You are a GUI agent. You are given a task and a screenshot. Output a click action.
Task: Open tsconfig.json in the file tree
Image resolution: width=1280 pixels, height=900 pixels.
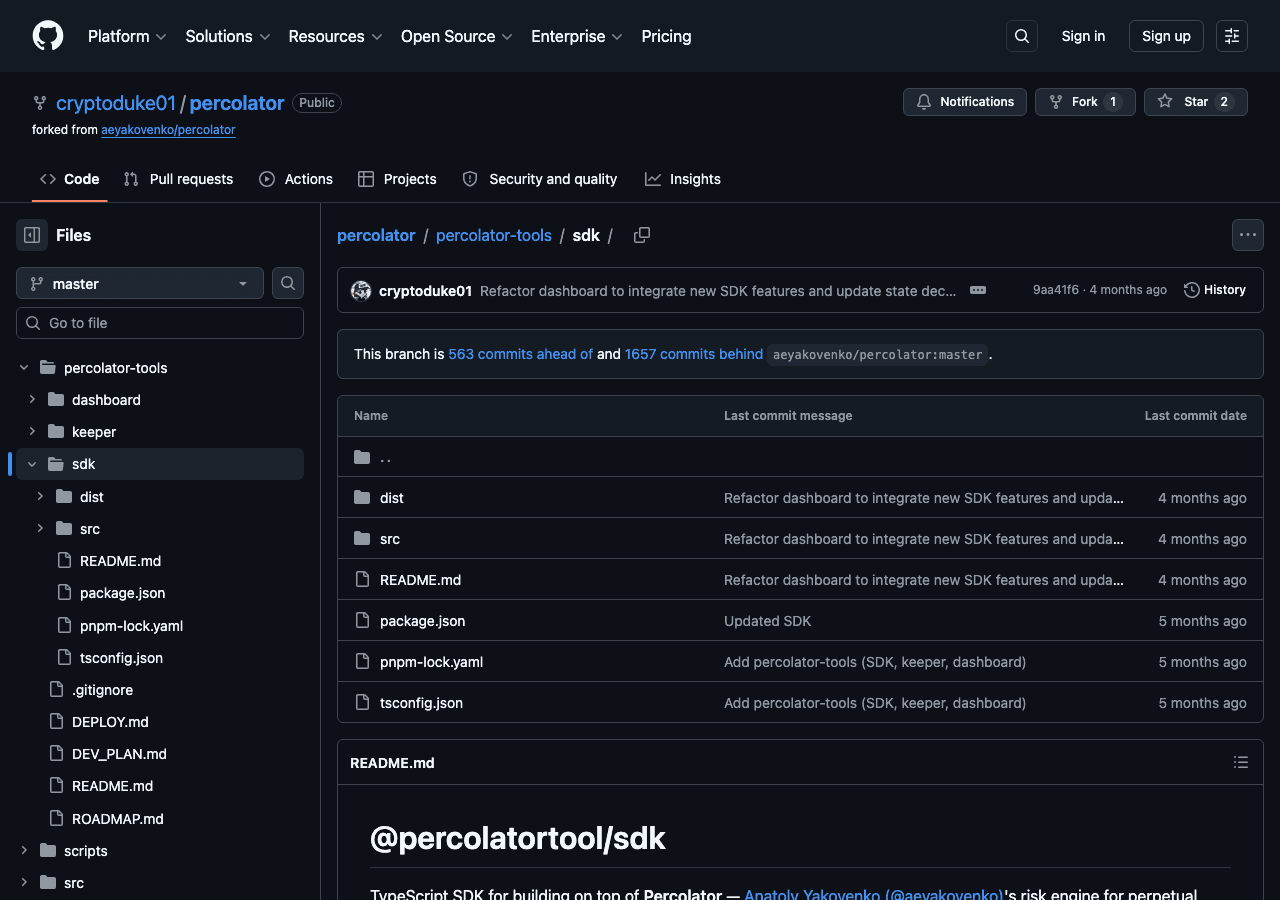click(x=121, y=658)
